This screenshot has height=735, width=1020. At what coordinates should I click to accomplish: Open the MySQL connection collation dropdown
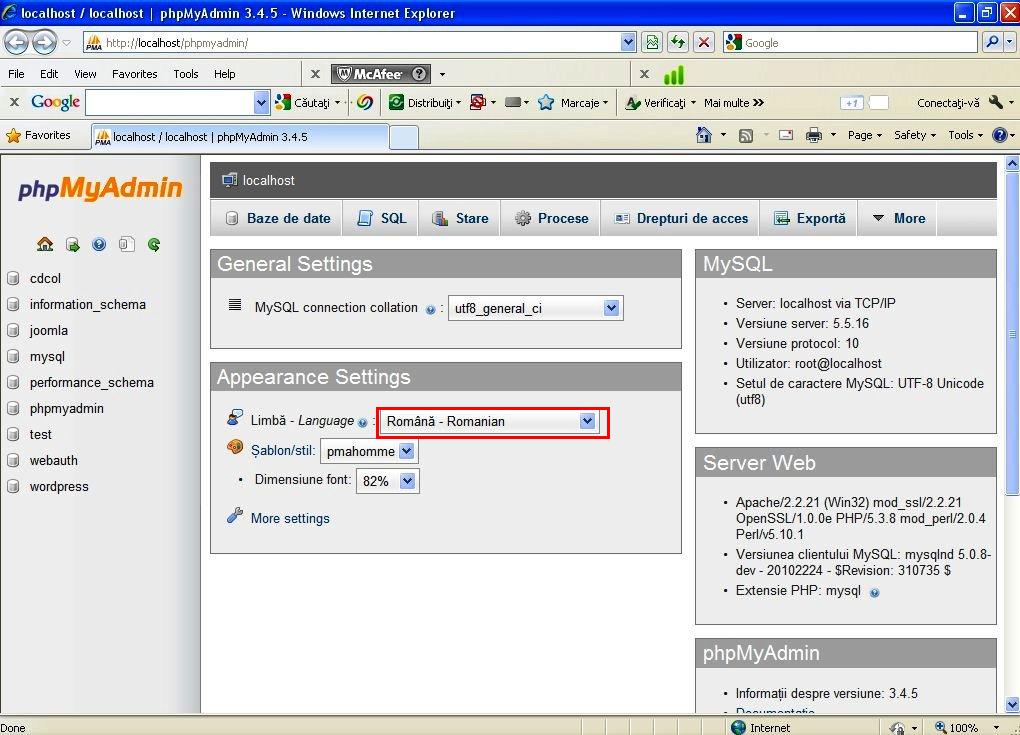[x=535, y=308]
